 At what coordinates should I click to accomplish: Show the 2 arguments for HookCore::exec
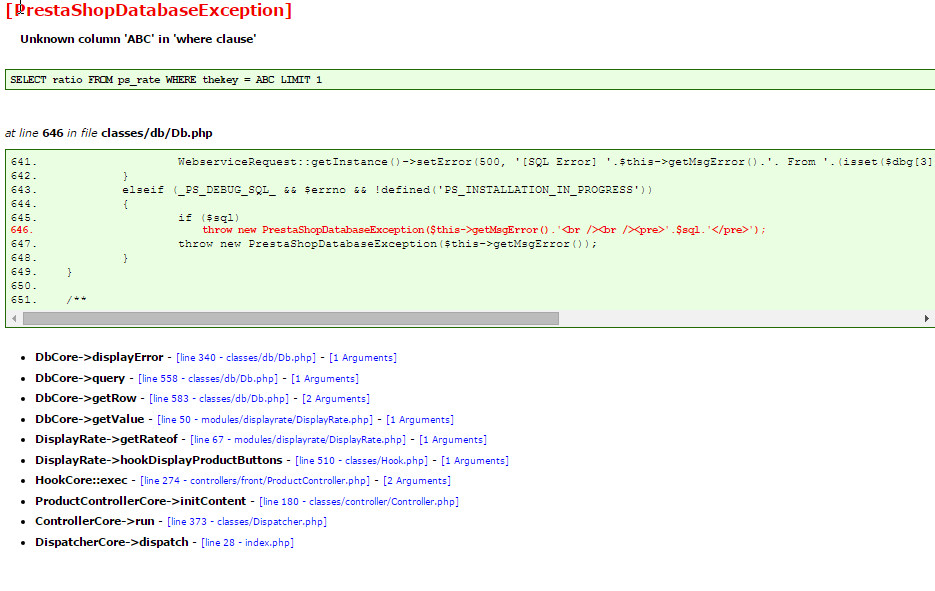pos(417,481)
